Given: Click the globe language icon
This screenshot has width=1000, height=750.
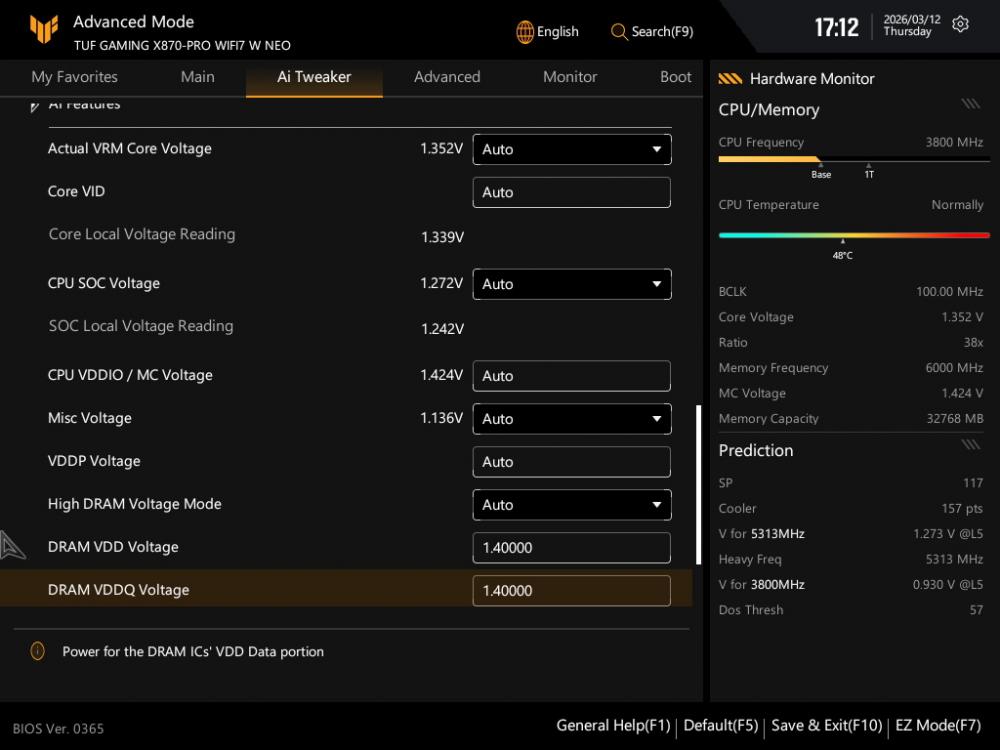Looking at the screenshot, I should [525, 32].
